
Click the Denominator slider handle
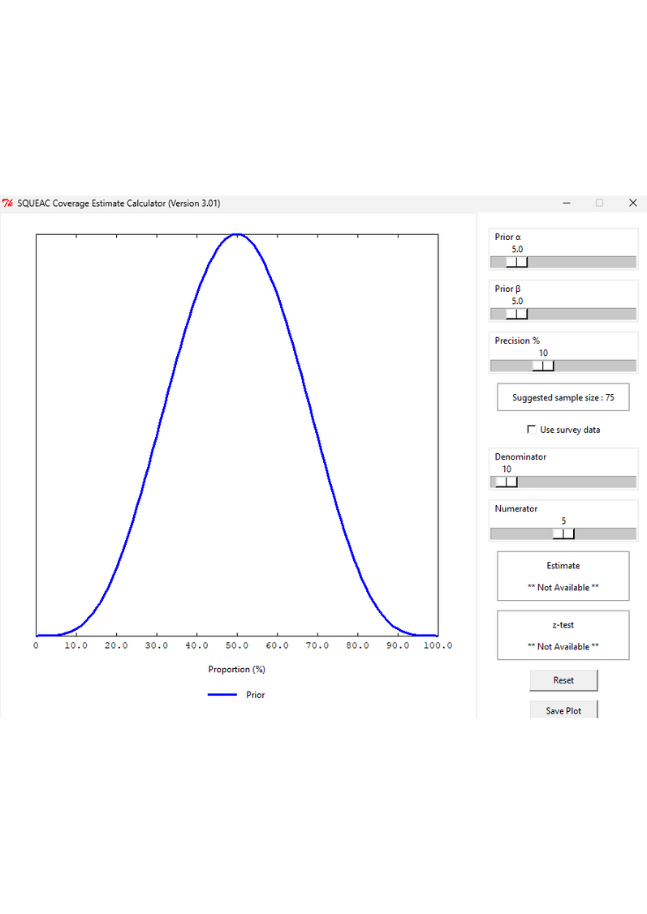point(506,481)
